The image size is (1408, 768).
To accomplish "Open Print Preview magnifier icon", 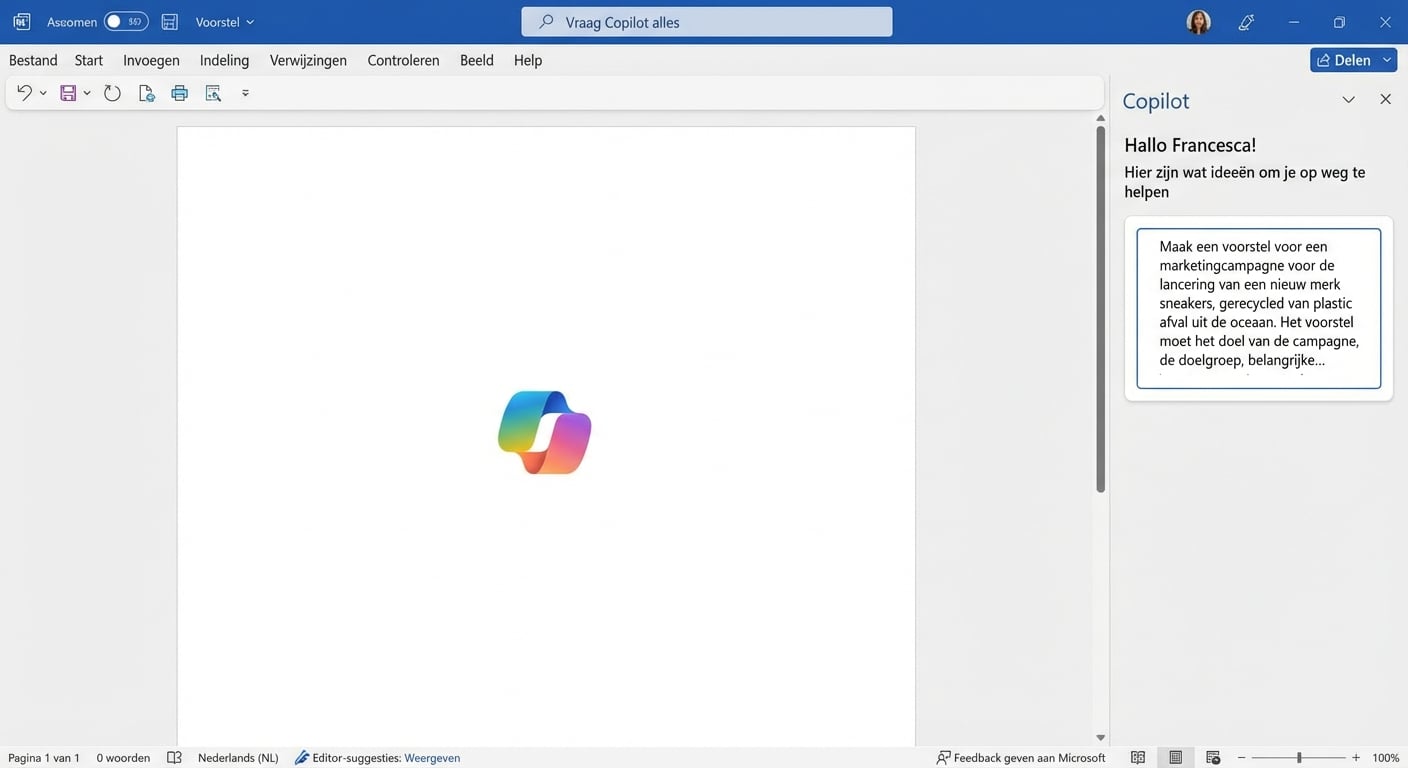I will pos(213,93).
